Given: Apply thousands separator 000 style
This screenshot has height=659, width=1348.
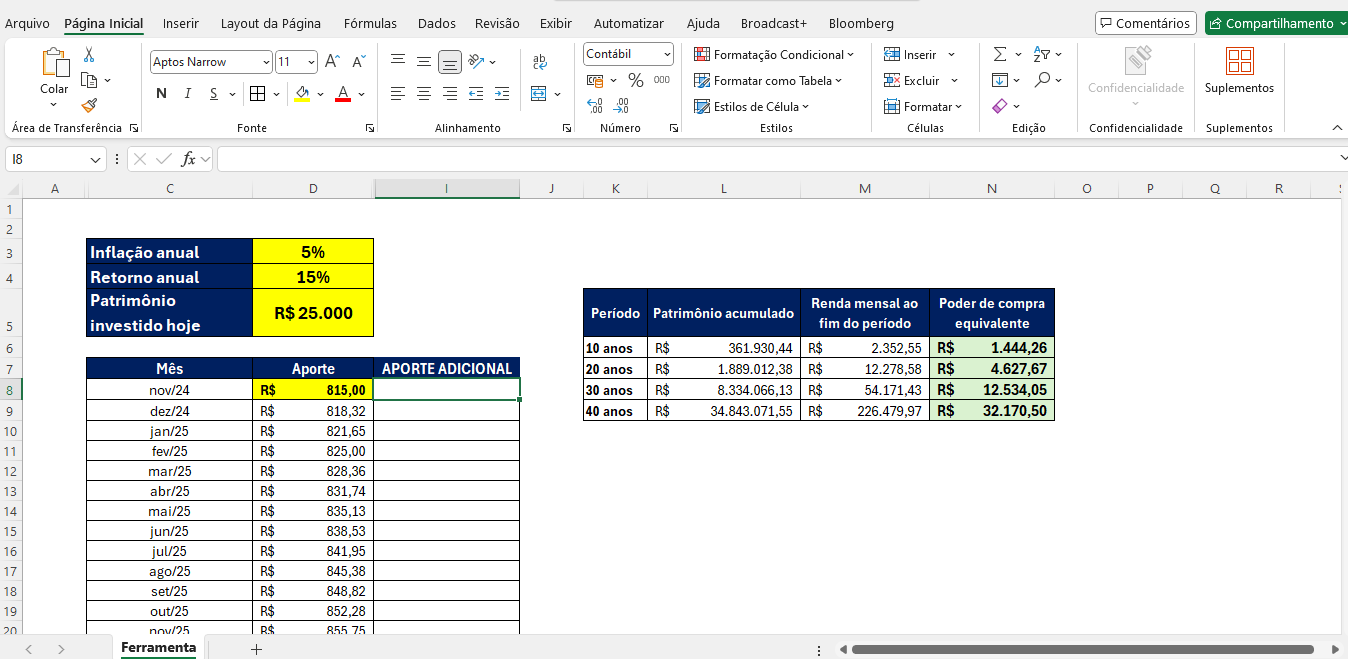Looking at the screenshot, I should pos(662,80).
